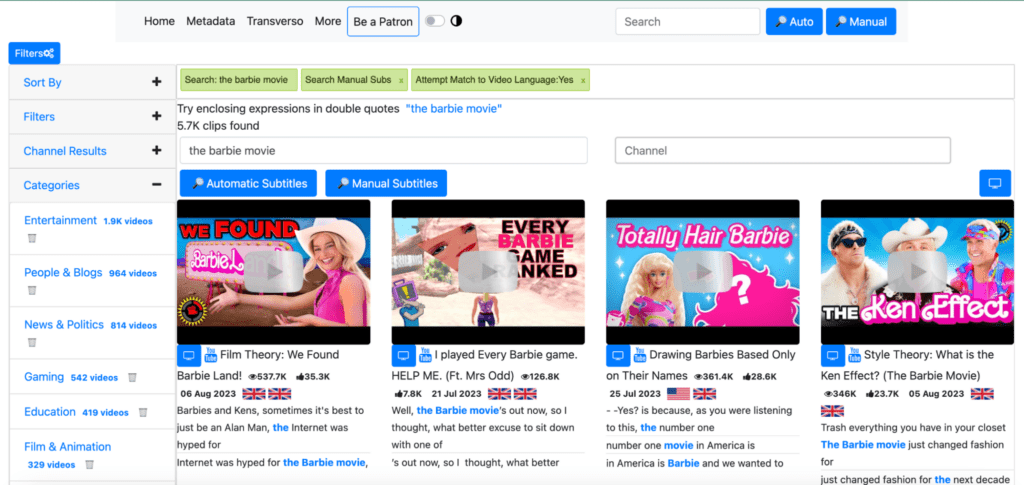Click "21 Jul 2023" date text

click(x=455, y=394)
